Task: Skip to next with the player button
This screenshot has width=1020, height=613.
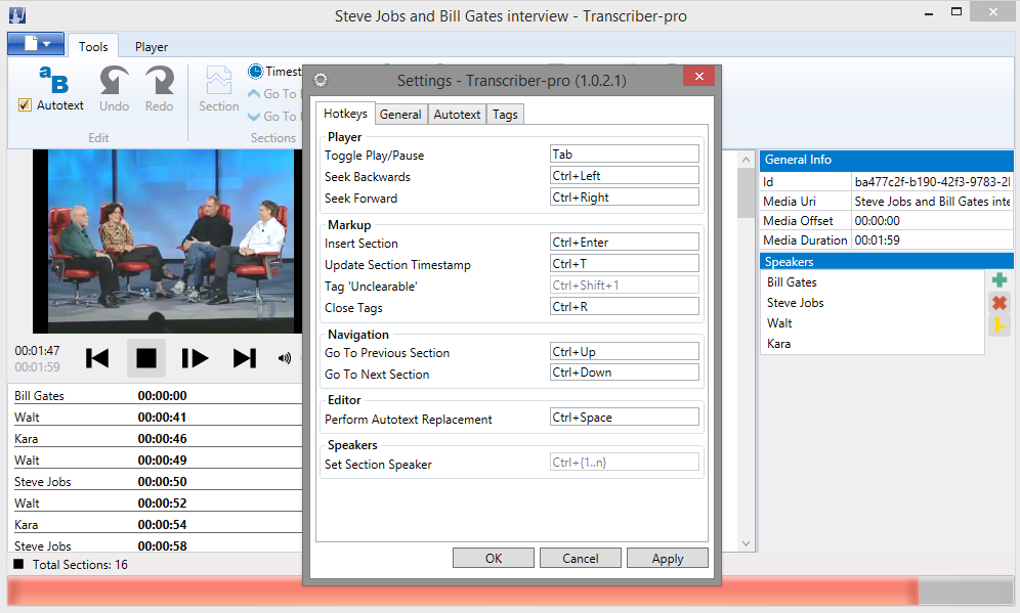Action: tap(245, 358)
